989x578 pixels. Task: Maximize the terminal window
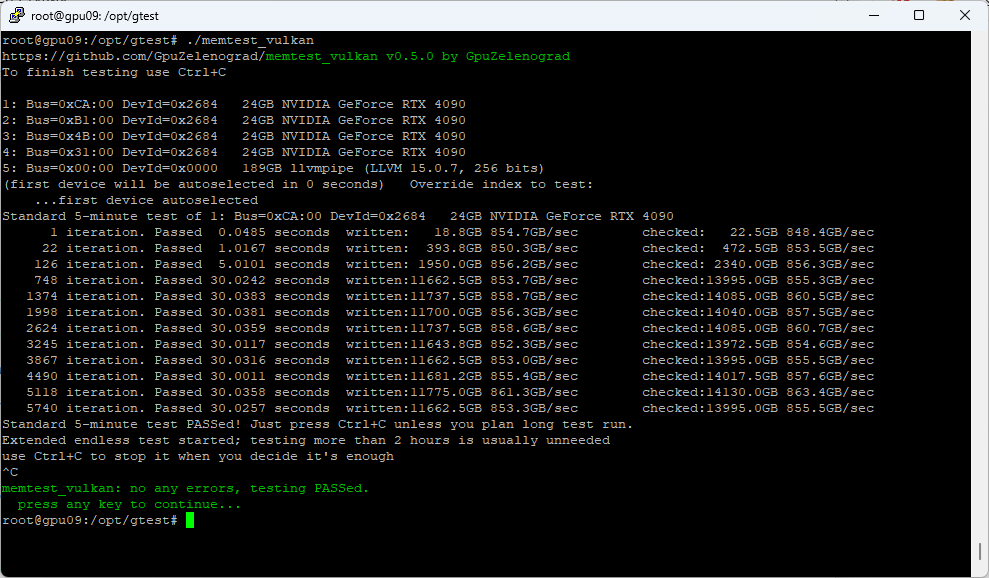pos(919,15)
